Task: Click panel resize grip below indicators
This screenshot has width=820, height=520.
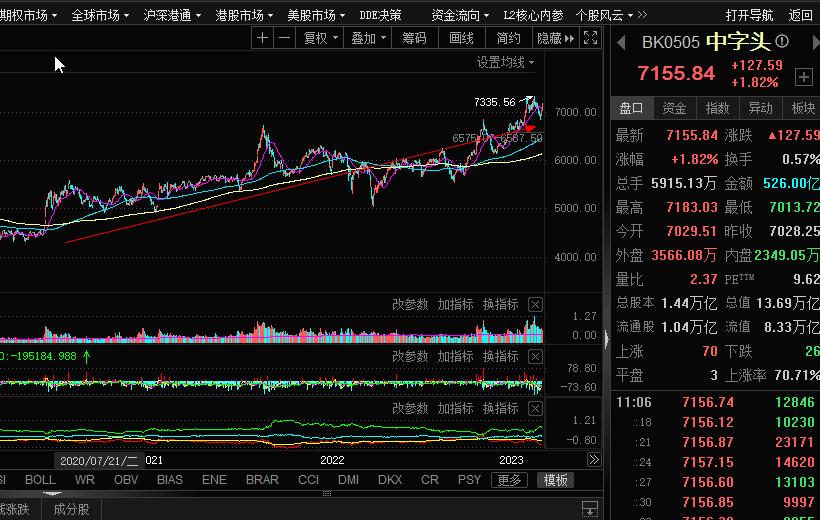Action: (x=327, y=493)
